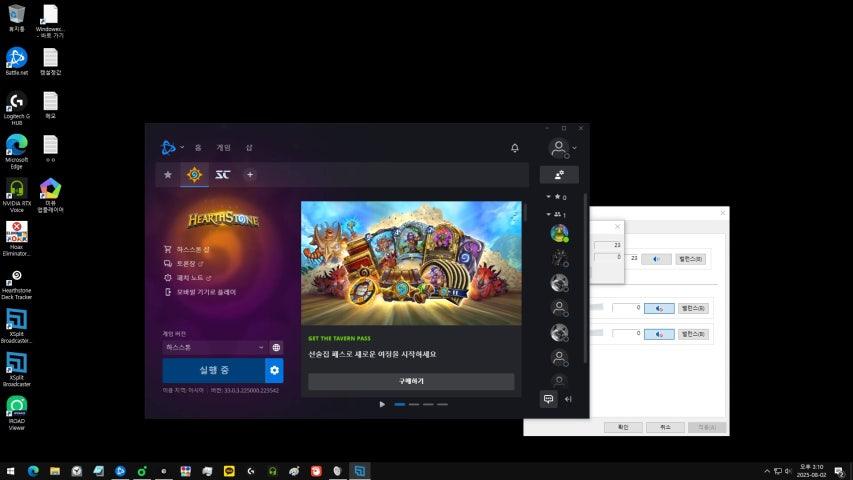Open the taskbar clock showing 3:10

point(812,471)
